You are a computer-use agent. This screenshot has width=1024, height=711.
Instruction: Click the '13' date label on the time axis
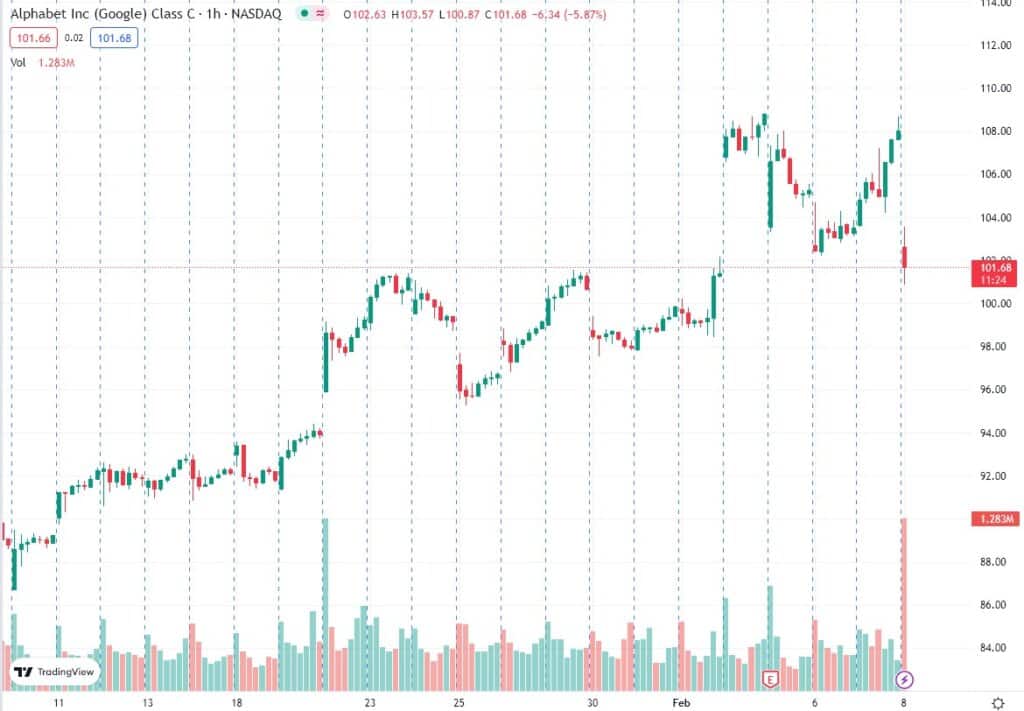tap(147, 703)
